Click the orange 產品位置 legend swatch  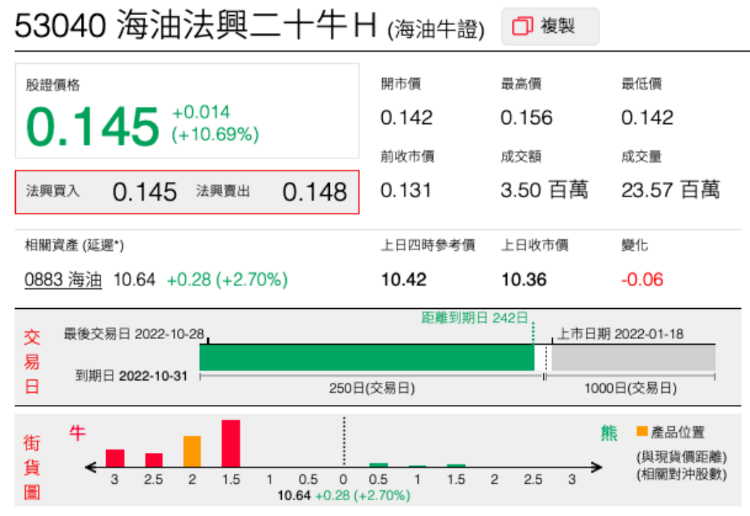(642, 431)
